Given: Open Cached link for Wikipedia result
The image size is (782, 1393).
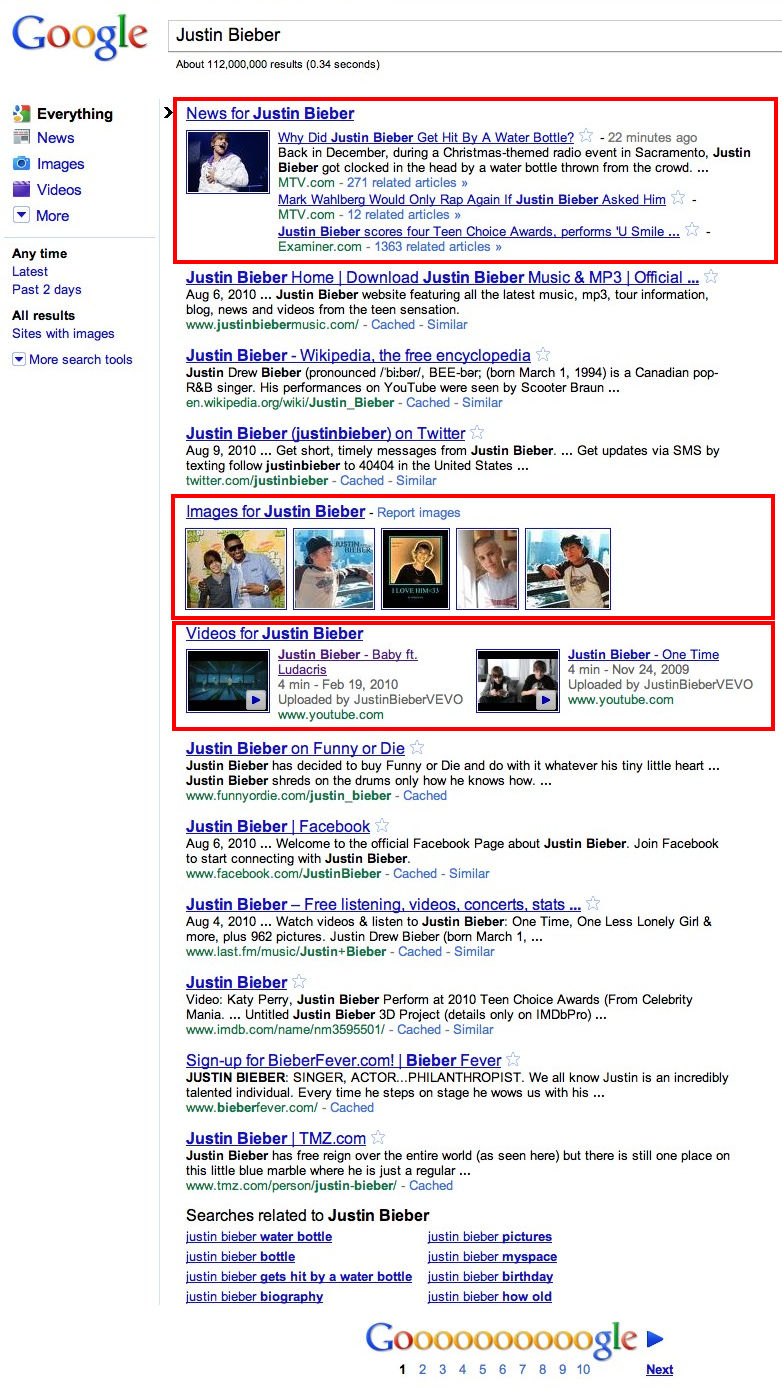Looking at the screenshot, I should click(x=428, y=402).
